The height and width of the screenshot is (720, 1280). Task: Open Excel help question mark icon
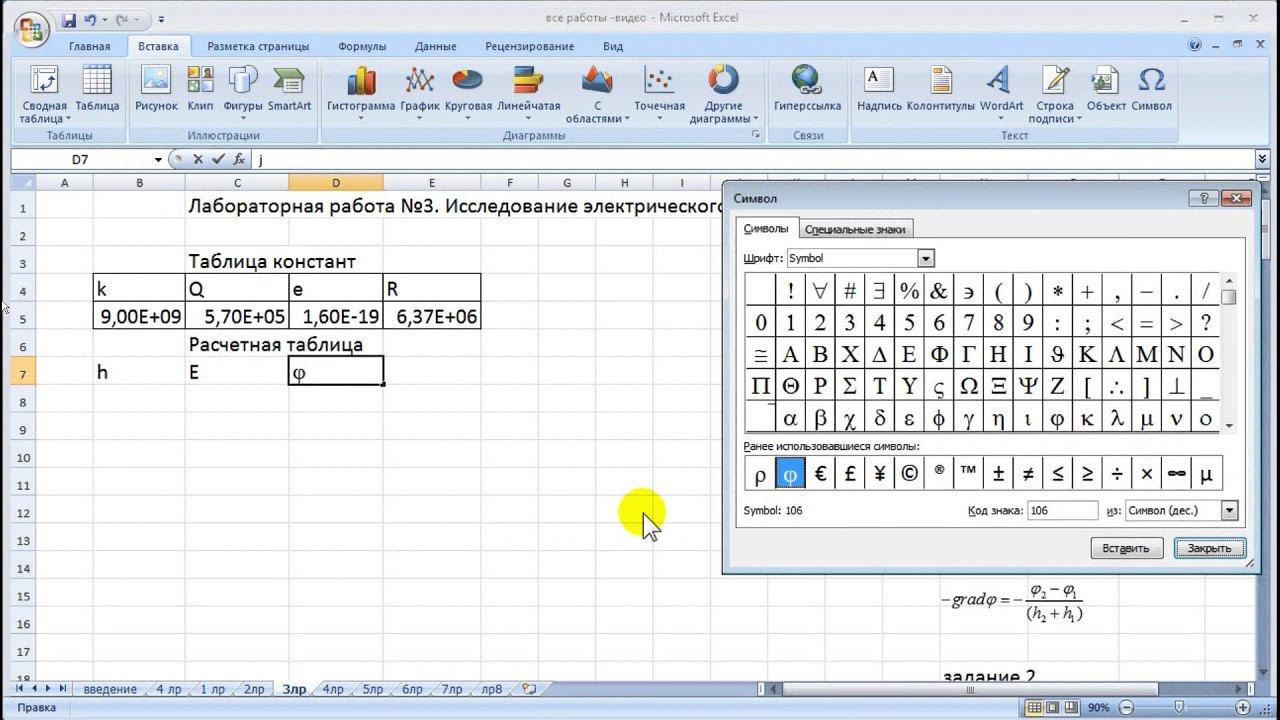[1195, 45]
